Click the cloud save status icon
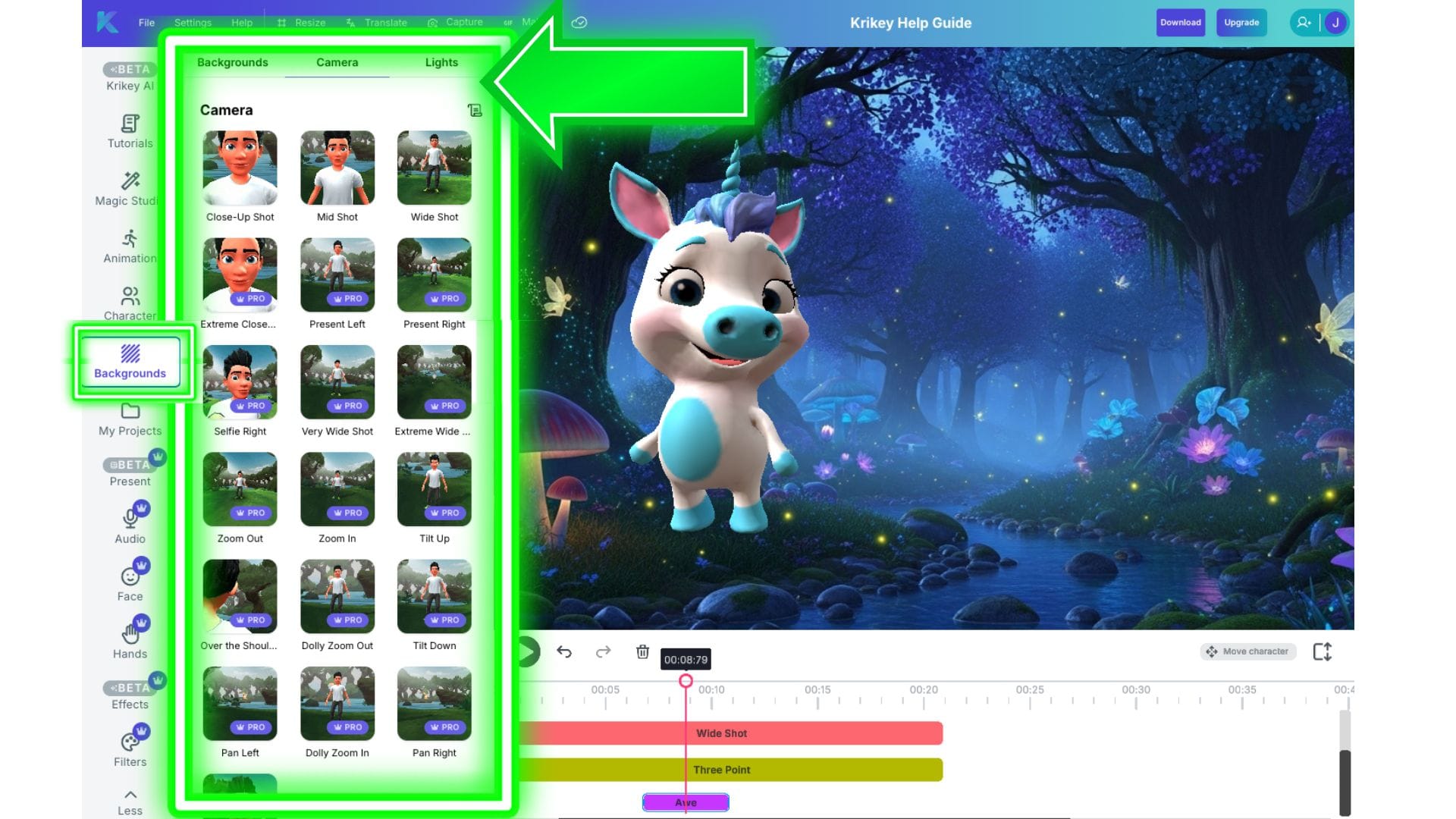Viewport: 1456px width, 819px height. 579,23
